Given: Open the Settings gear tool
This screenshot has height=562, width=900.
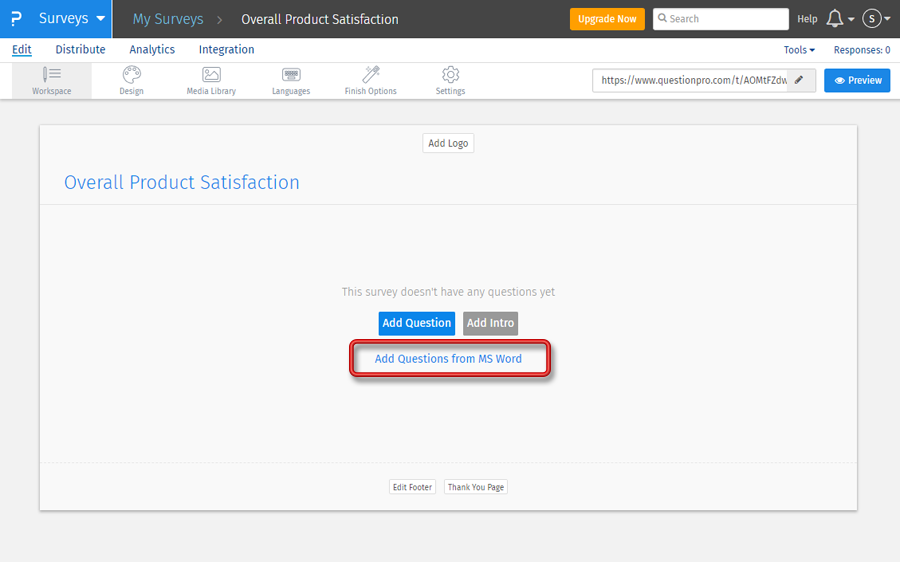Looking at the screenshot, I should pyautogui.click(x=451, y=80).
